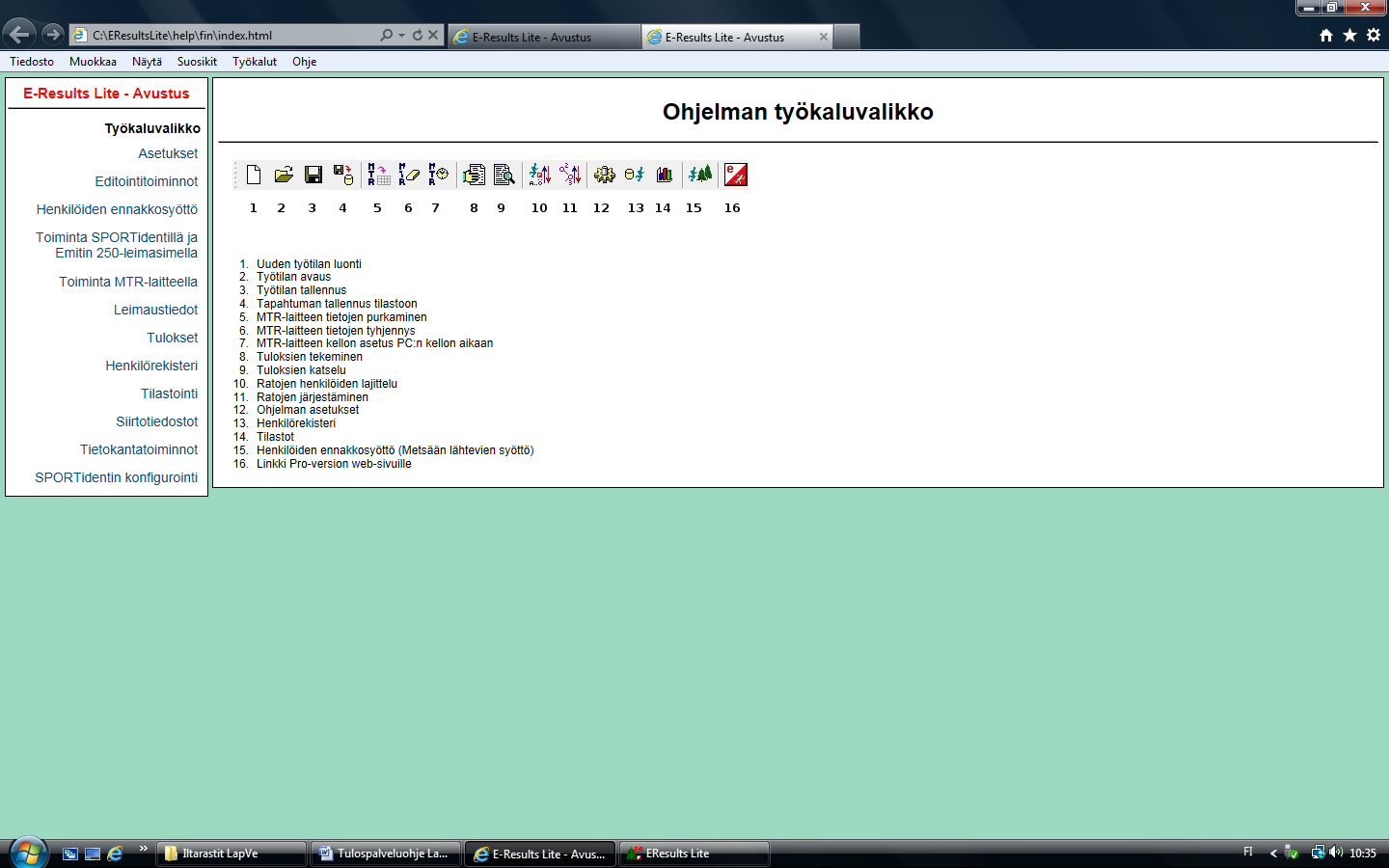Open the Asetukset help link
The image size is (1389, 868).
click(x=168, y=153)
